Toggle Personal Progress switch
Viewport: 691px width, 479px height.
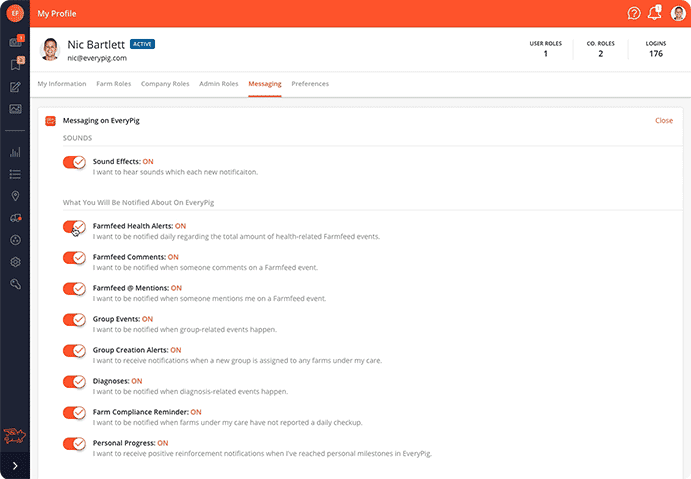coord(74,444)
